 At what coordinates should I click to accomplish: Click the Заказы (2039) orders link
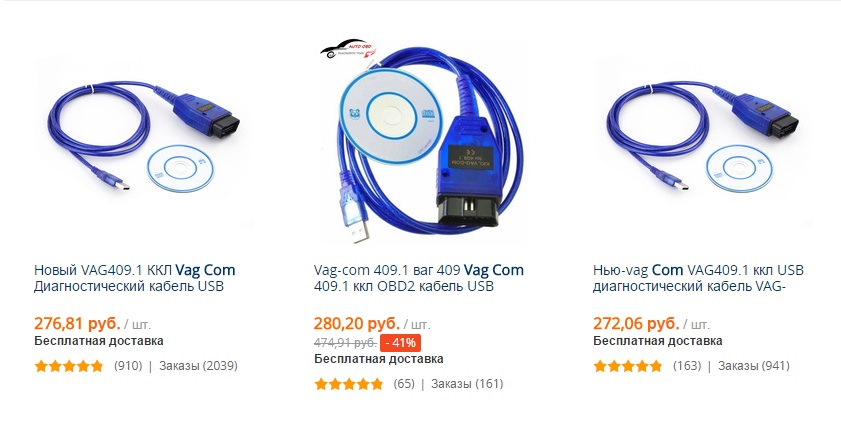click(198, 366)
